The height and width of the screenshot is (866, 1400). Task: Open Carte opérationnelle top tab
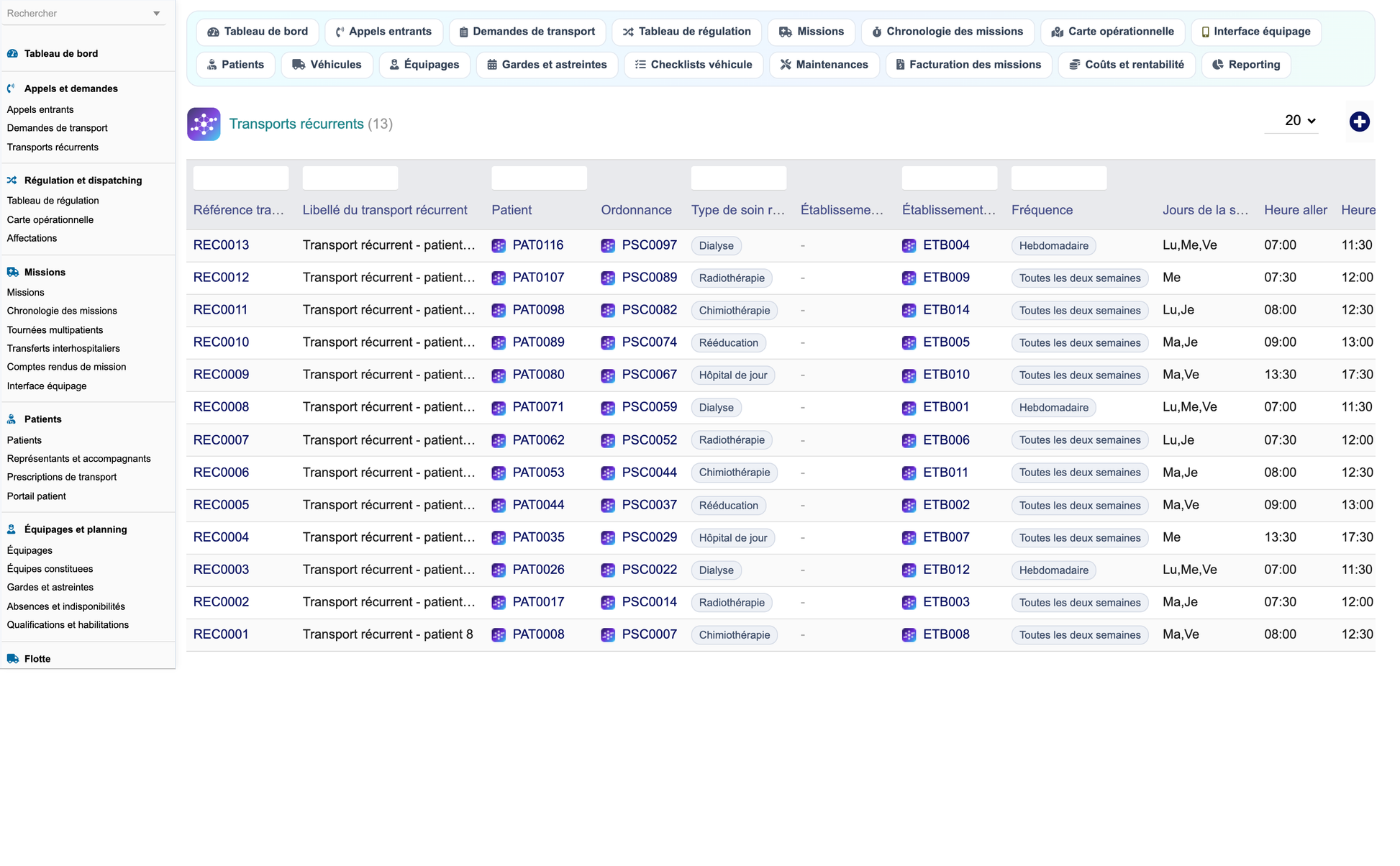click(x=1113, y=32)
